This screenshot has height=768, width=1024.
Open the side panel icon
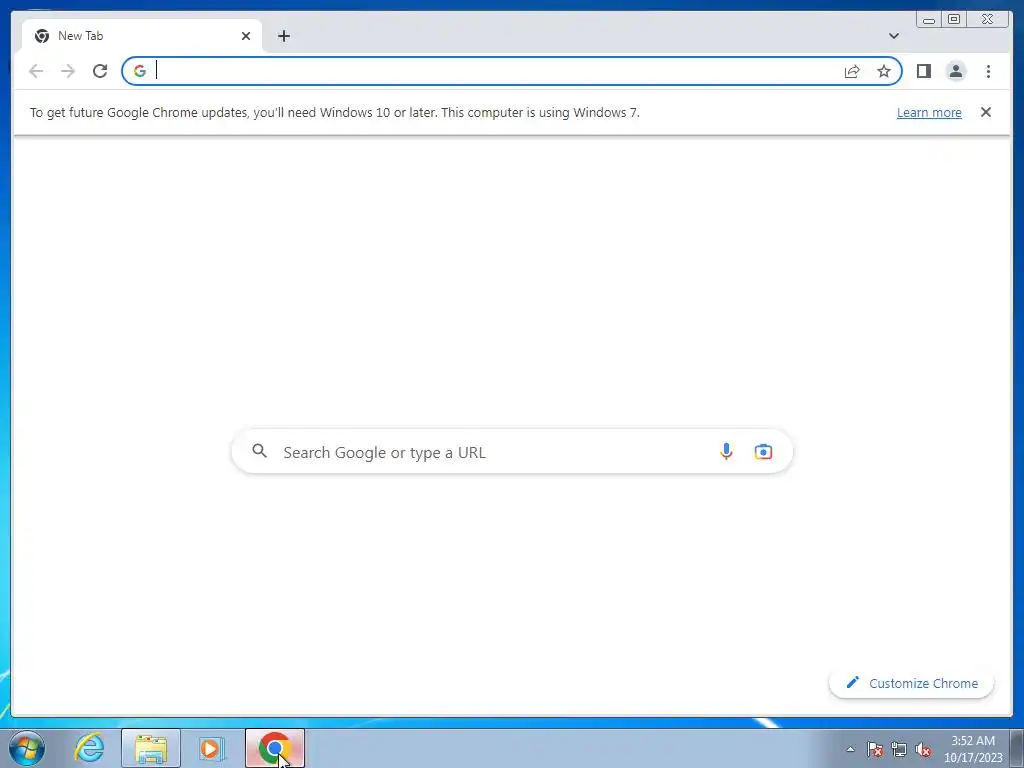923,71
